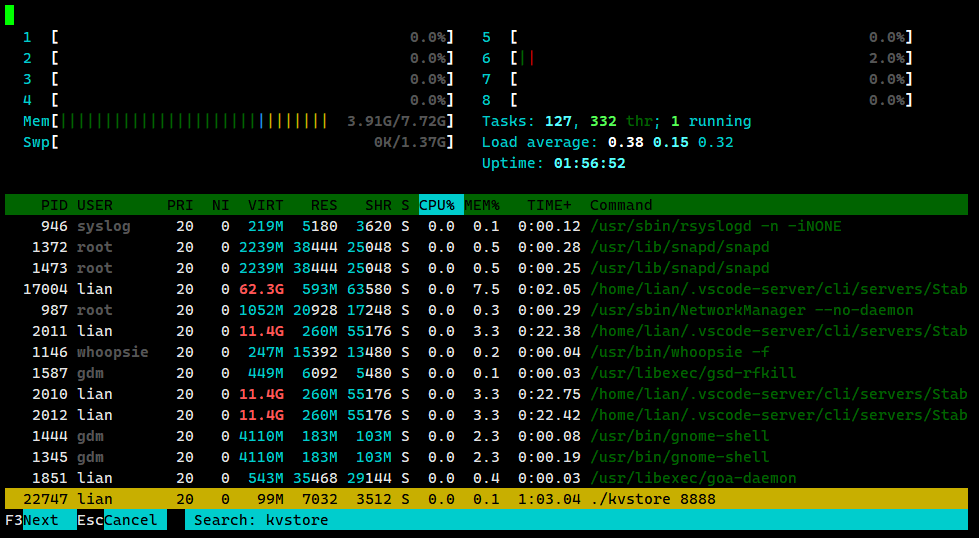Sort by the CPU% column header
This screenshot has height=538, width=979.
[x=436, y=205]
